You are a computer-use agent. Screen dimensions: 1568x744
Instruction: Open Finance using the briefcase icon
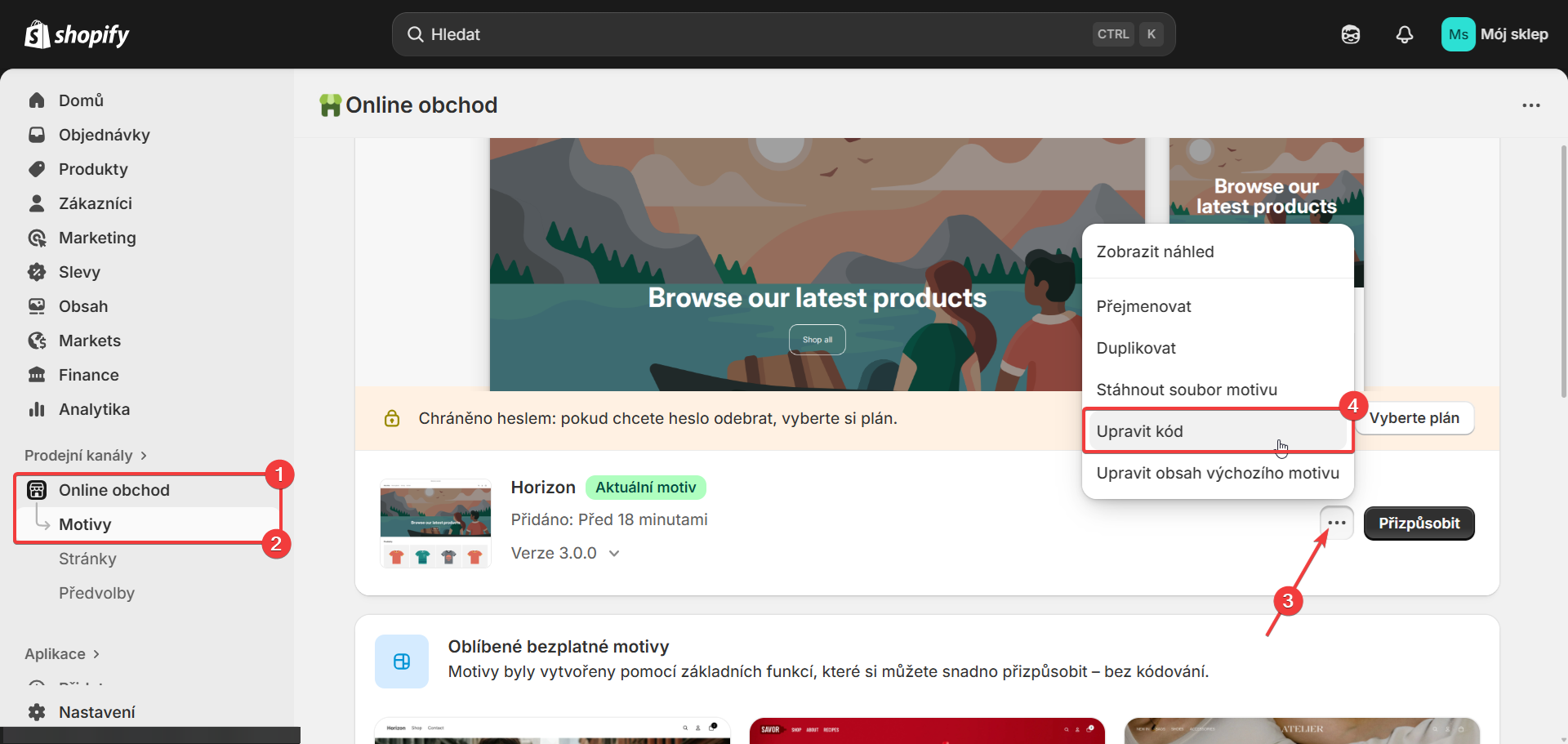pos(37,375)
